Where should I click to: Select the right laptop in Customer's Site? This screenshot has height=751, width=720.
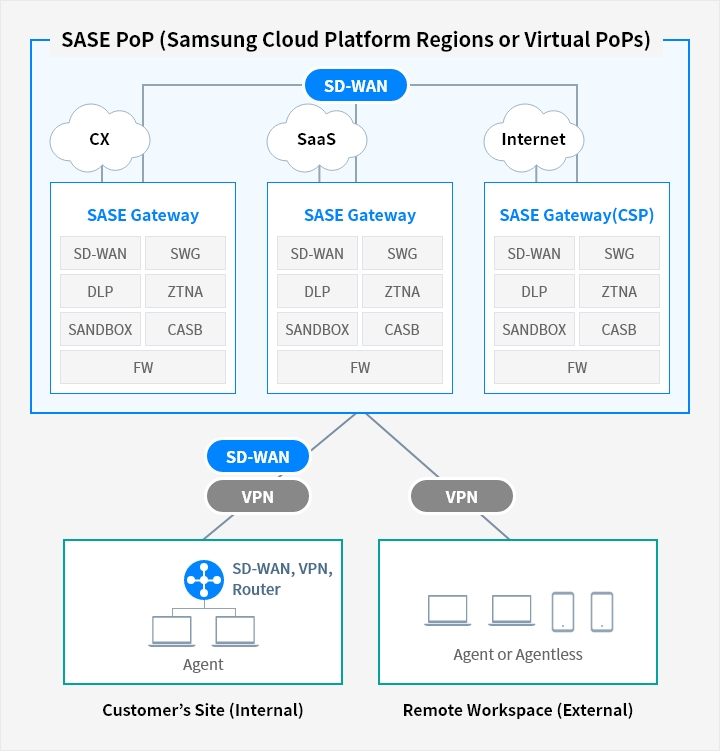tap(235, 632)
